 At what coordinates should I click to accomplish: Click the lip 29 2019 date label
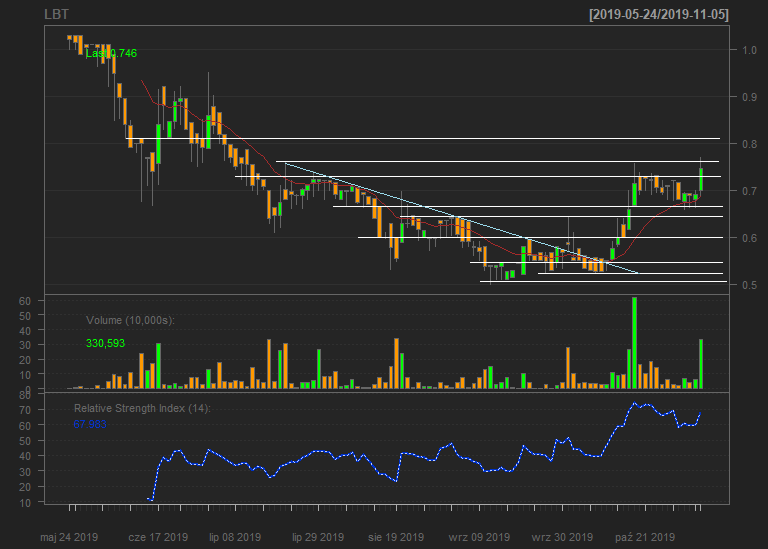318,537
